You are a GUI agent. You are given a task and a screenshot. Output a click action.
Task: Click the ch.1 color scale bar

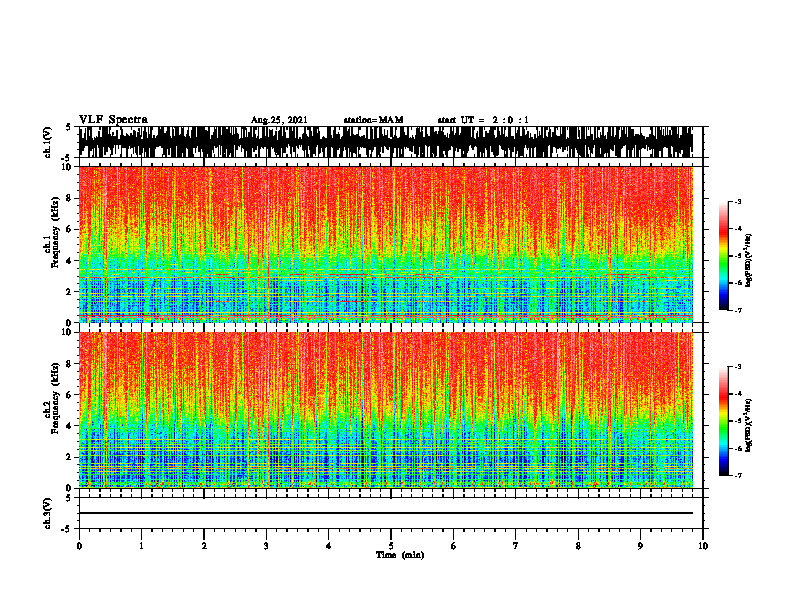pos(723,256)
